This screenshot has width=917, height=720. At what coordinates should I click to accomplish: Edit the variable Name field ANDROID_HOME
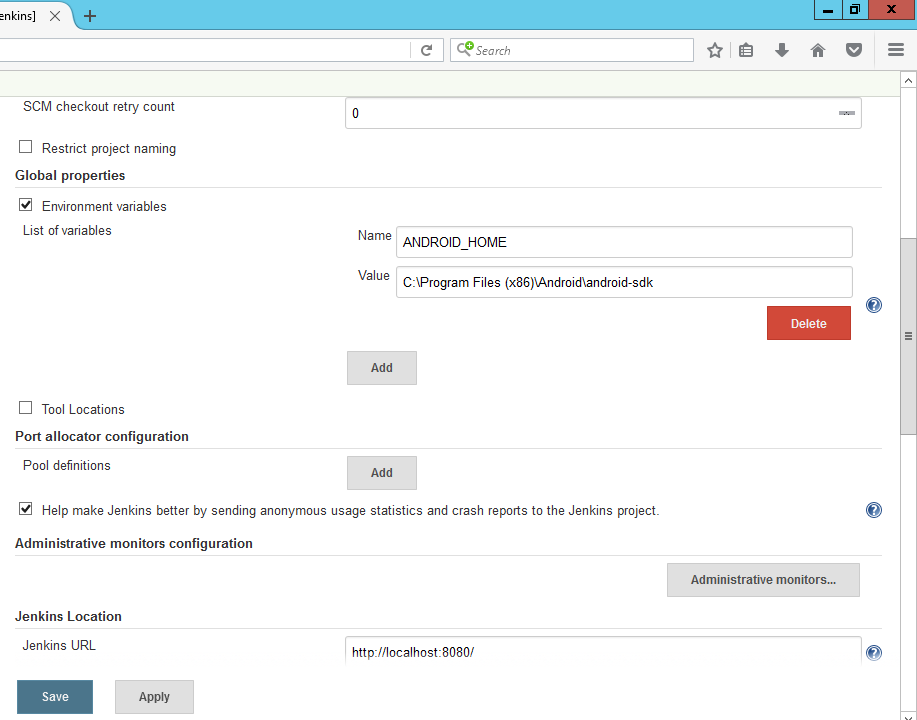click(624, 242)
